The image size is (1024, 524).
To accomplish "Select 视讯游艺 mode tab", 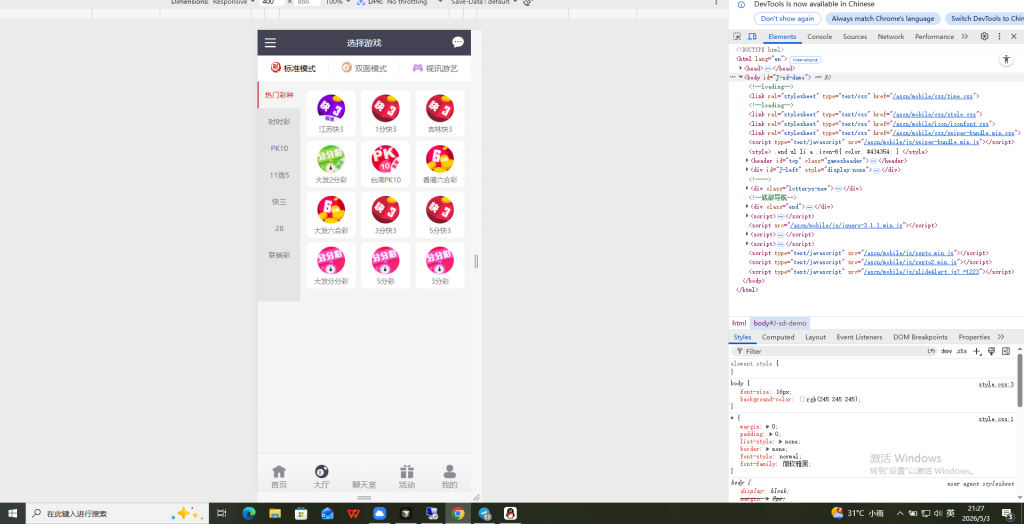I will pyautogui.click(x=435, y=68).
